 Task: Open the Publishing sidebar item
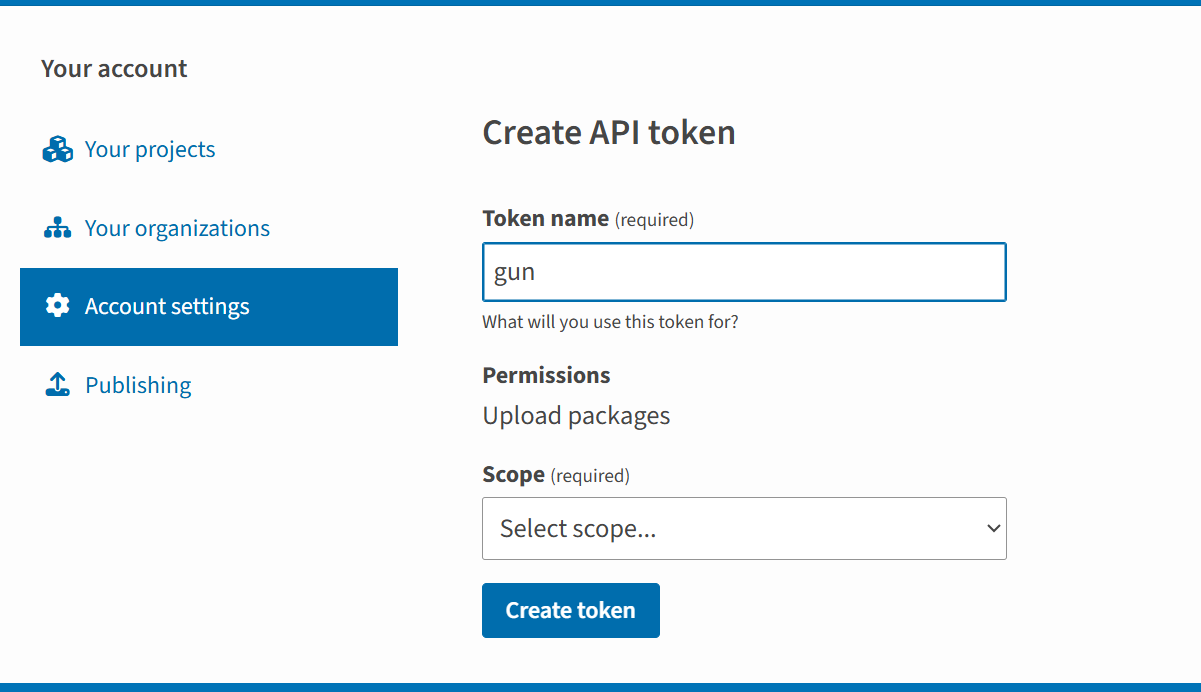click(138, 386)
